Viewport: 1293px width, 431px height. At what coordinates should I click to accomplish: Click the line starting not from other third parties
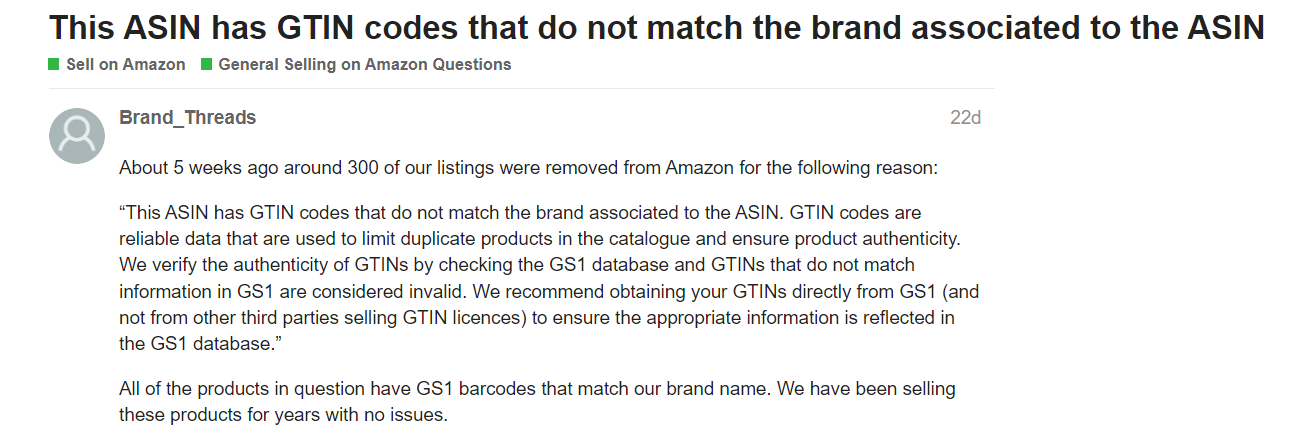pos(536,318)
